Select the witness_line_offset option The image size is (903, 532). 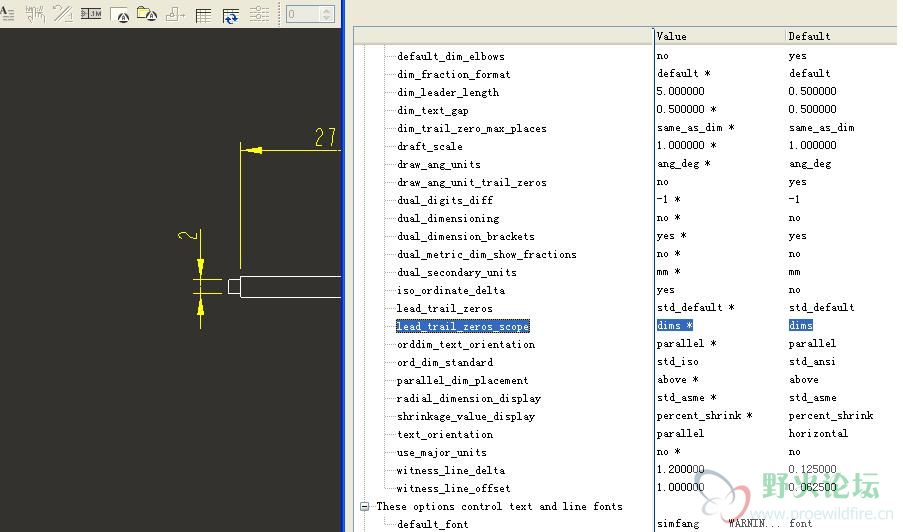(x=453, y=488)
